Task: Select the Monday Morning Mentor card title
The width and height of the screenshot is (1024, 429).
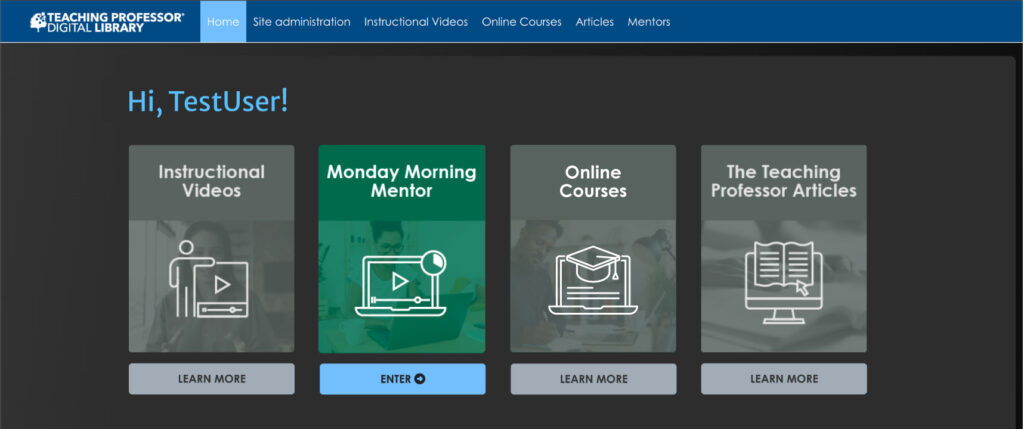Action: 402,182
